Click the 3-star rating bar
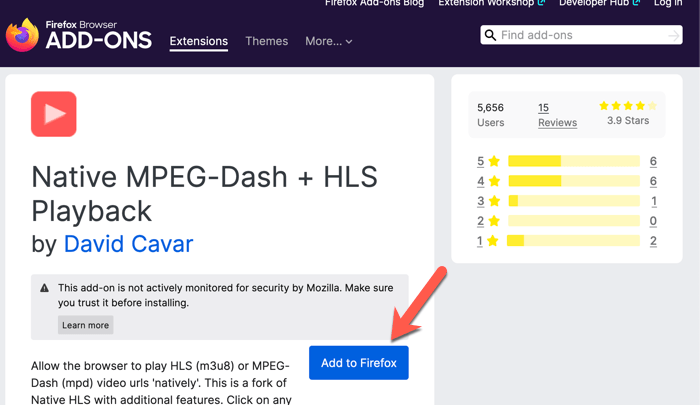Image resolution: width=700 pixels, height=405 pixels. pyautogui.click(x=573, y=201)
